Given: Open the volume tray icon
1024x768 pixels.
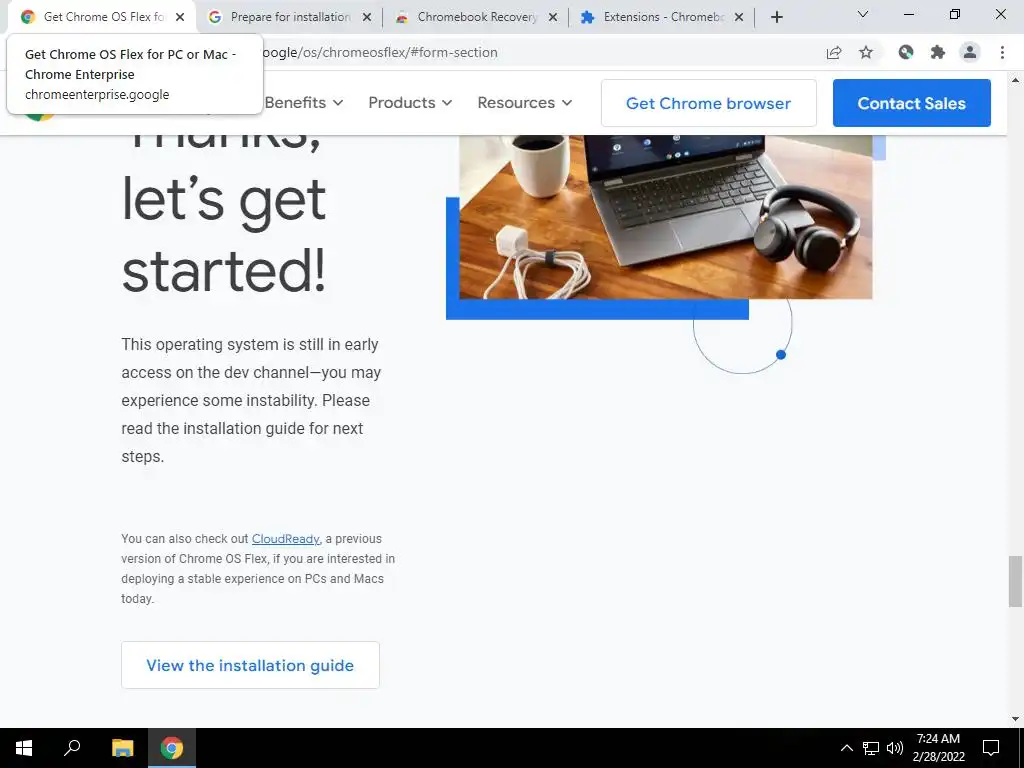Looking at the screenshot, I should coord(895,748).
